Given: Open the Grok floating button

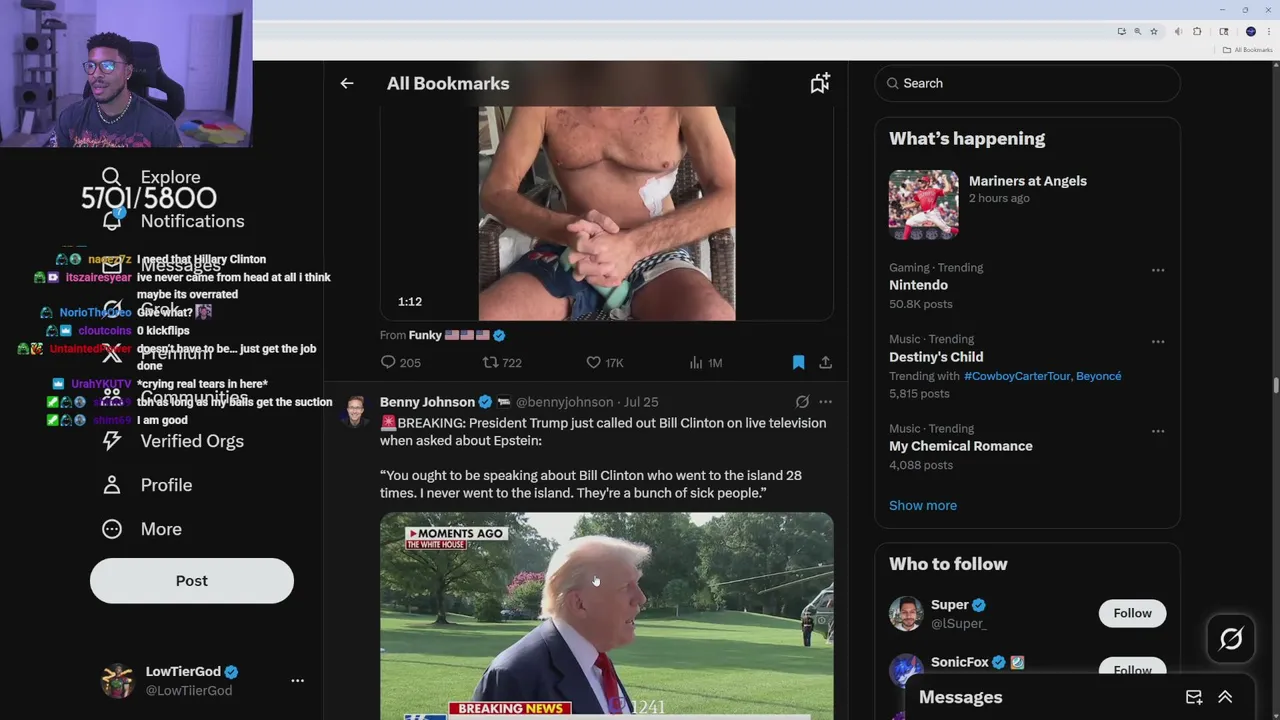Looking at the screenshot, I should tap(1231, 639).
